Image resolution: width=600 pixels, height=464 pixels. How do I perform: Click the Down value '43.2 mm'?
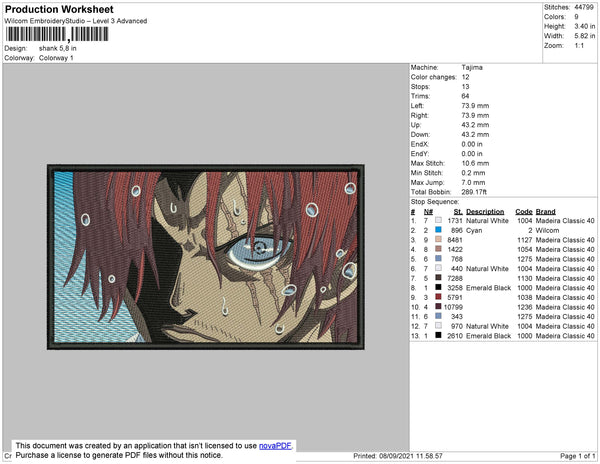[x=475, y=134]
